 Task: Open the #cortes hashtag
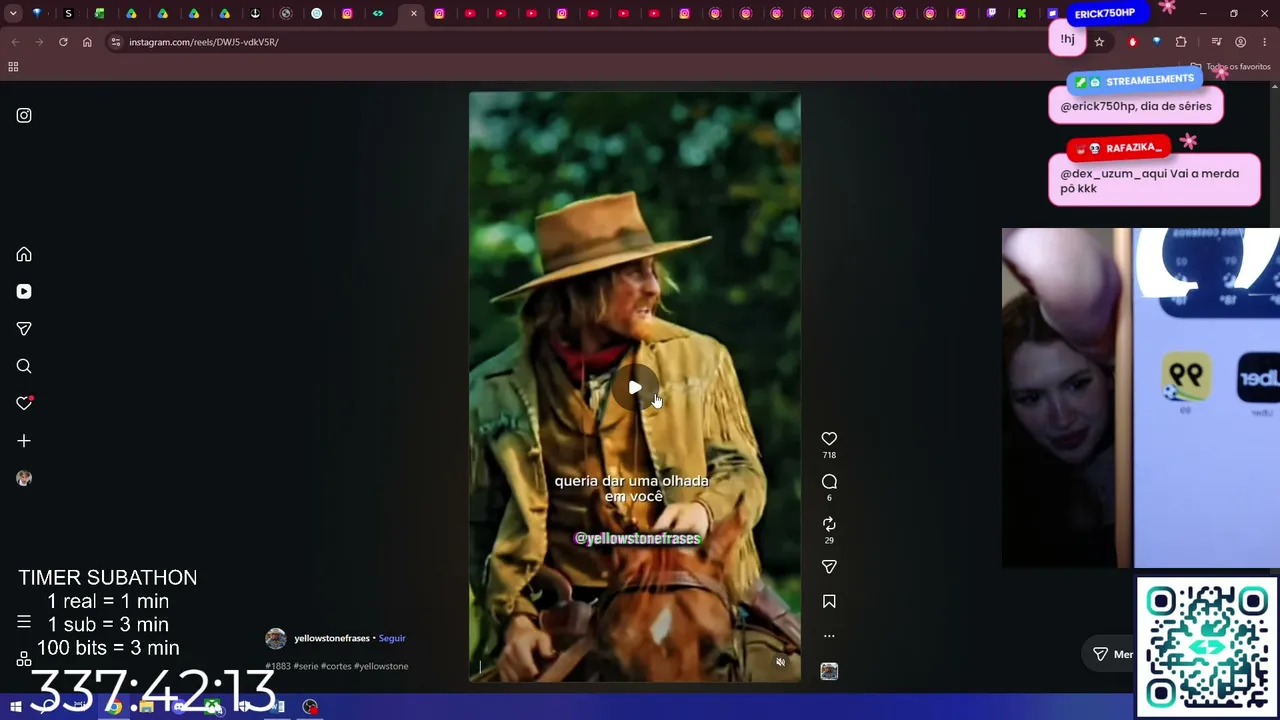pyautogui.click(x=336, y=666)
